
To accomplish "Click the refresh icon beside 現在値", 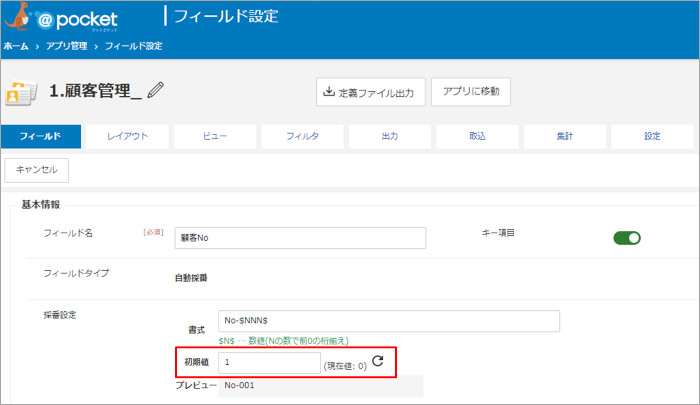I will click(378, 361).
